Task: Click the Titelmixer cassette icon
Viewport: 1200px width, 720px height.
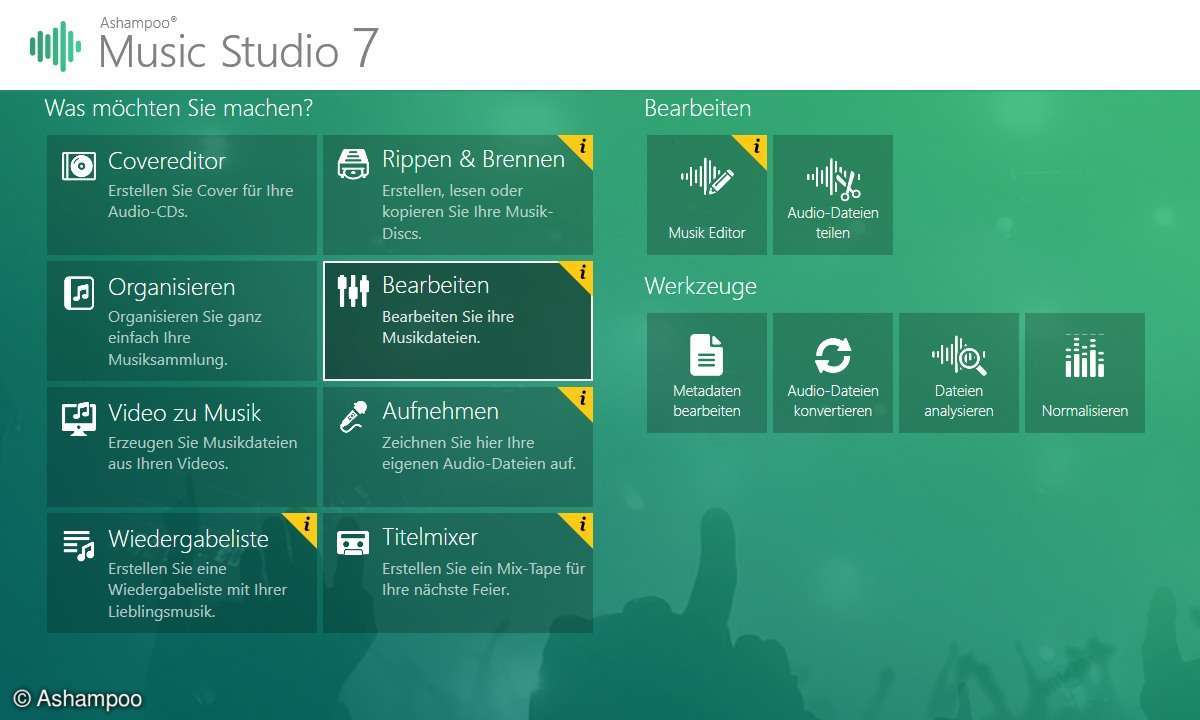Action: click(x=353, y=543)
